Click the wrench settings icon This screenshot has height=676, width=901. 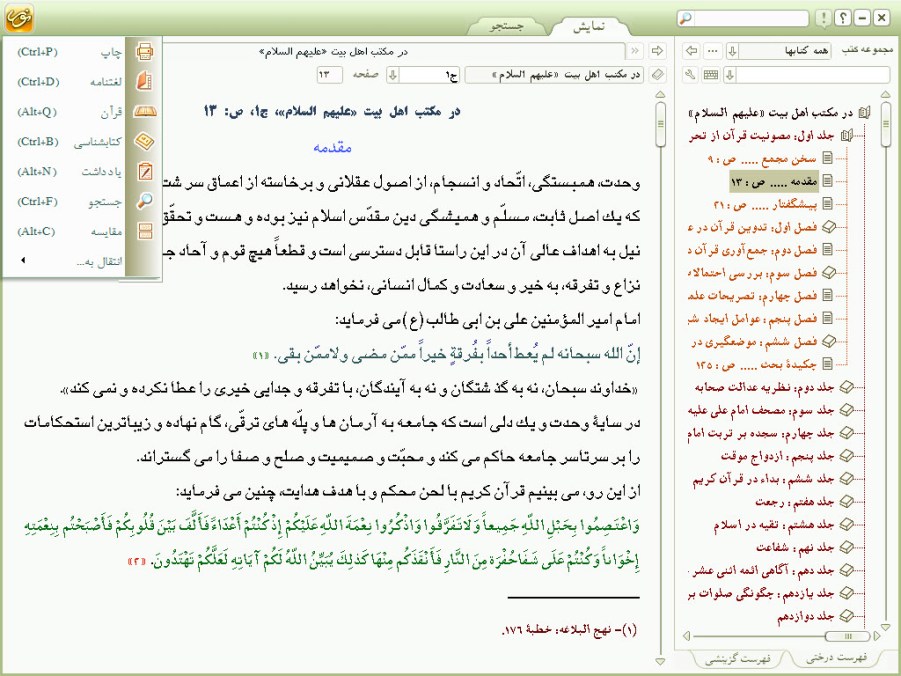point(691,75)
